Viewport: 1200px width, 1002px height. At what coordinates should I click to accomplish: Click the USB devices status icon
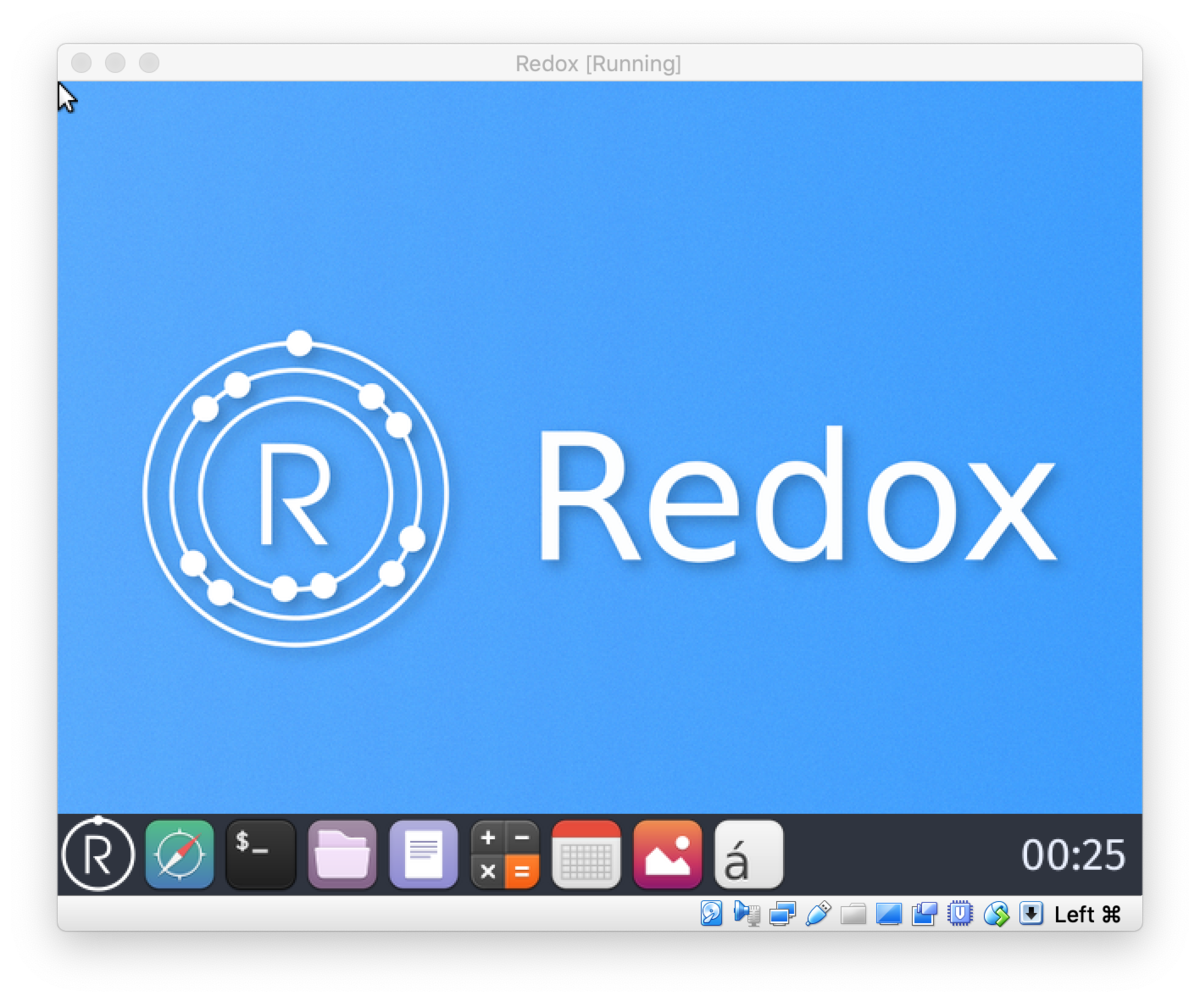(x=818, y=913)
